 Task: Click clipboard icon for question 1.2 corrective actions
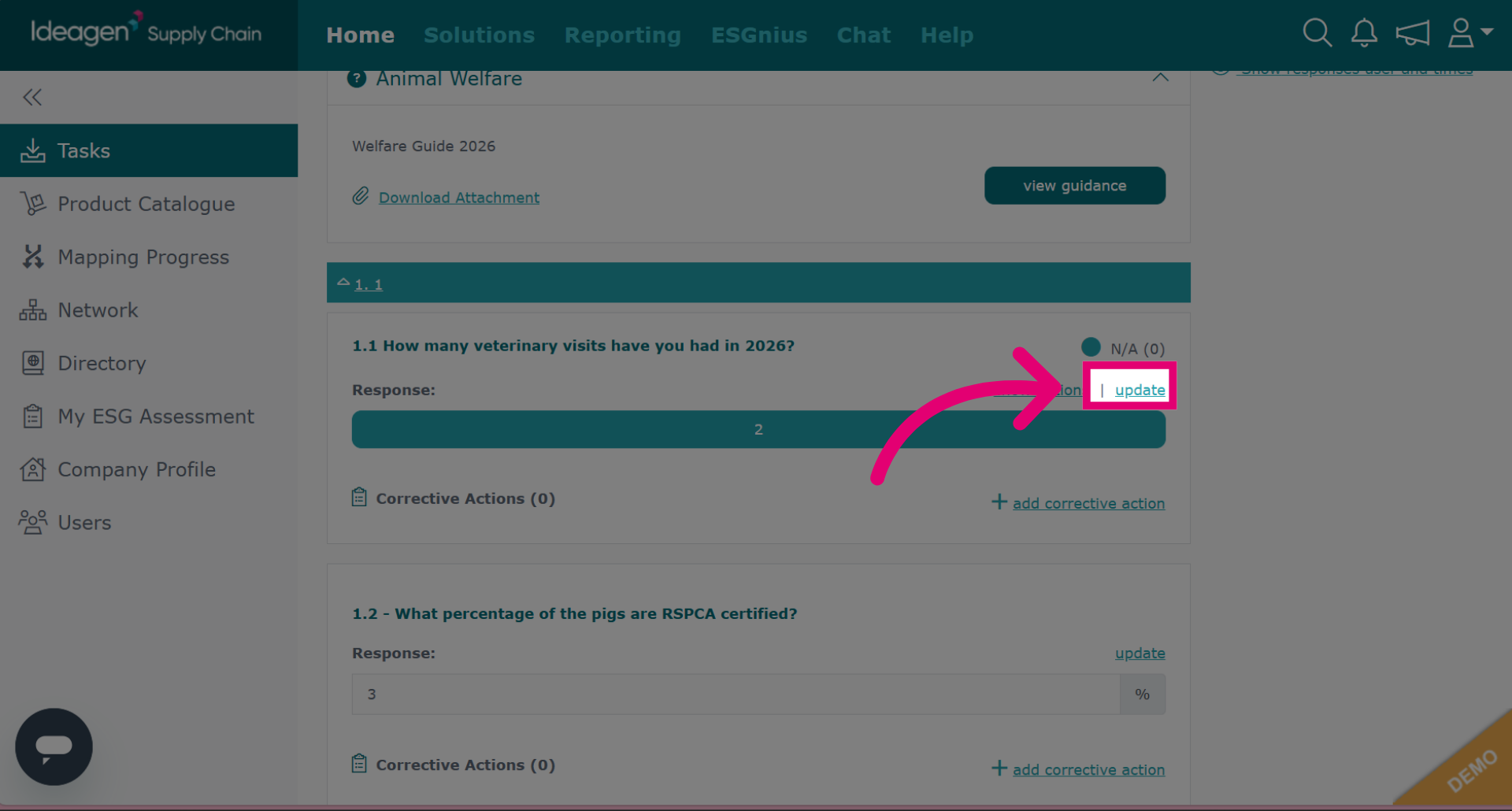[x=359, y=764]
